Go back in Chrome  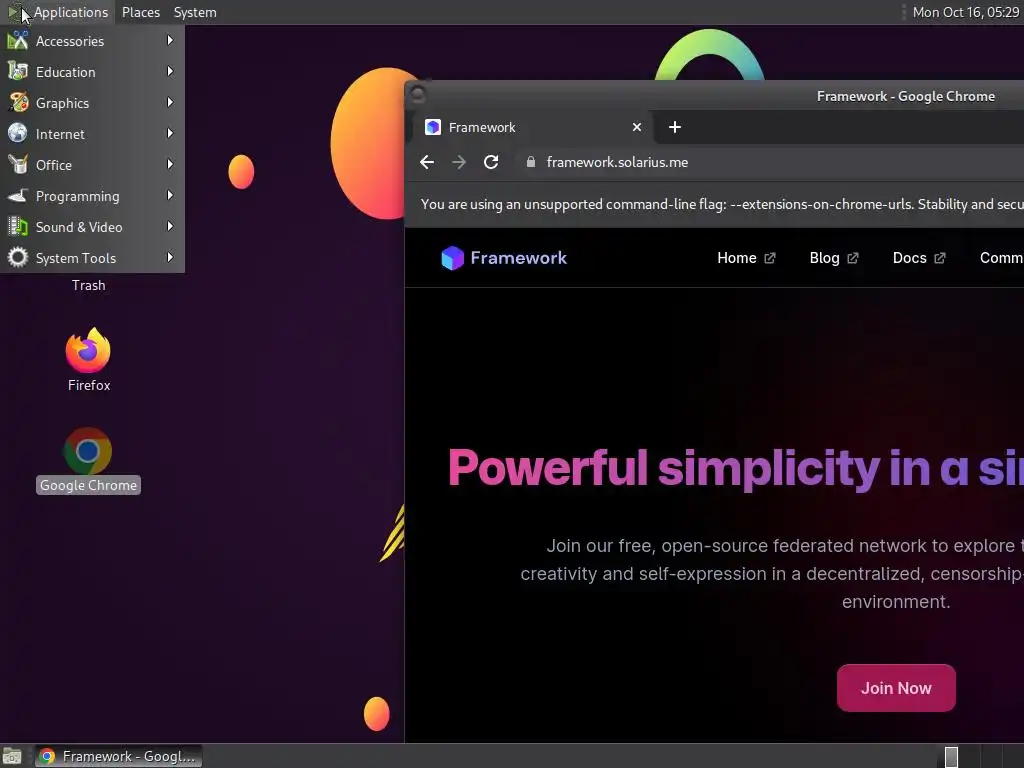(x=427, y=162)
